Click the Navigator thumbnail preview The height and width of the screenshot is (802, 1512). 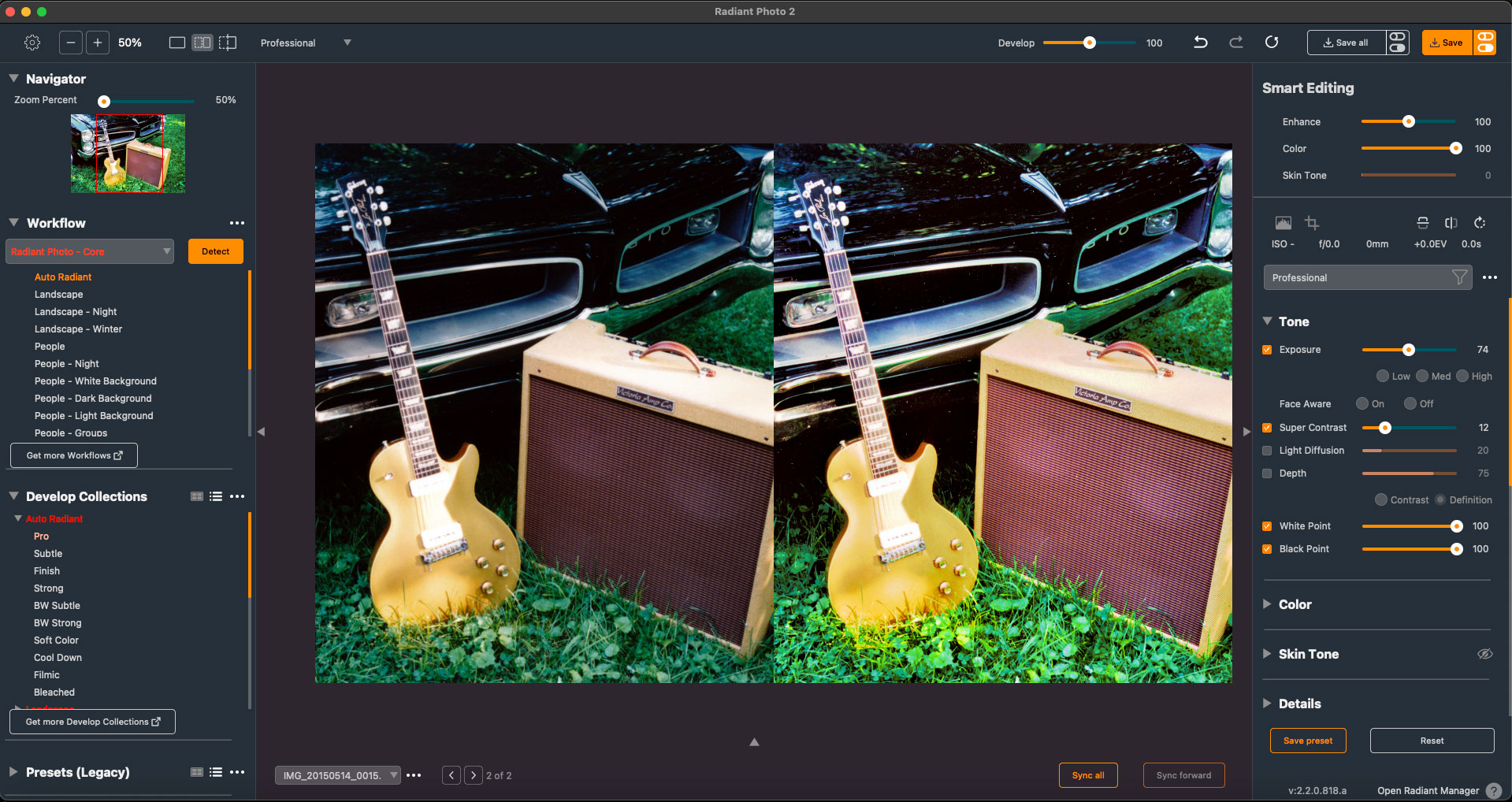pos(128,154)
